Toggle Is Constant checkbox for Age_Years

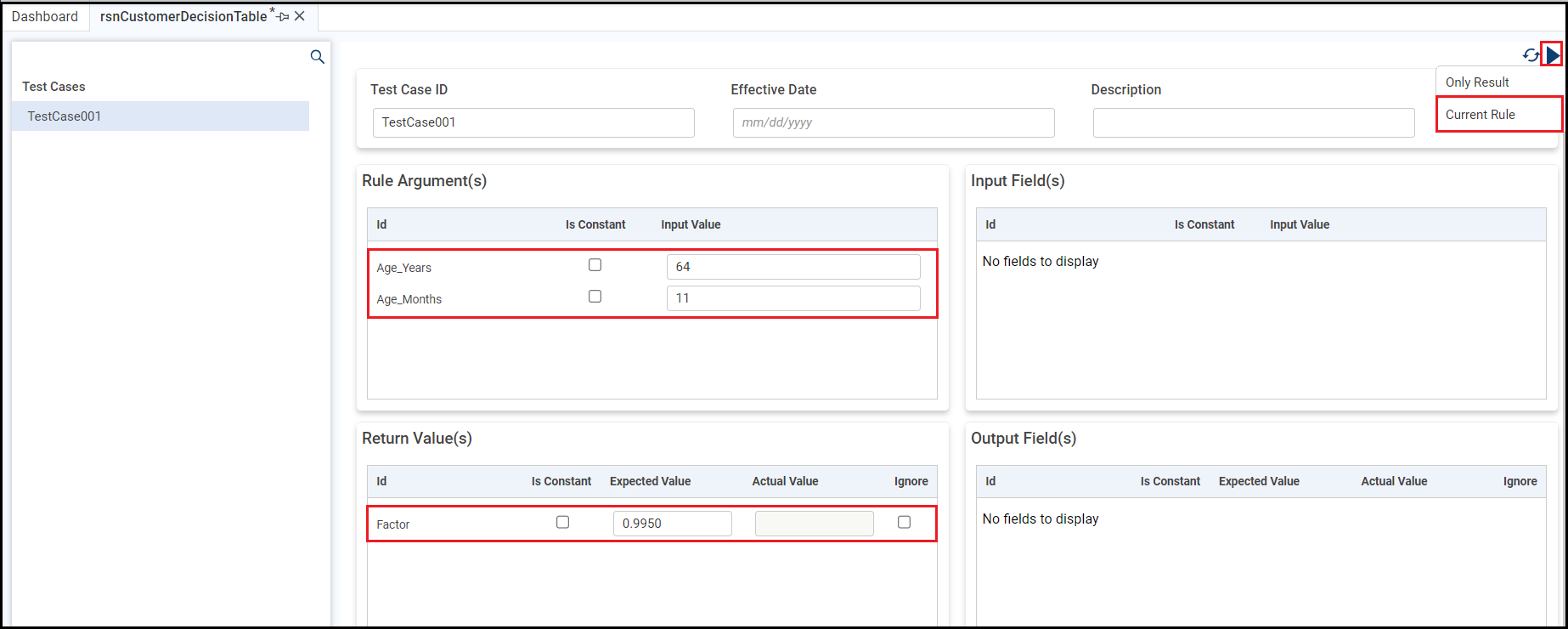pyautogui.click(x=595, y=265)
